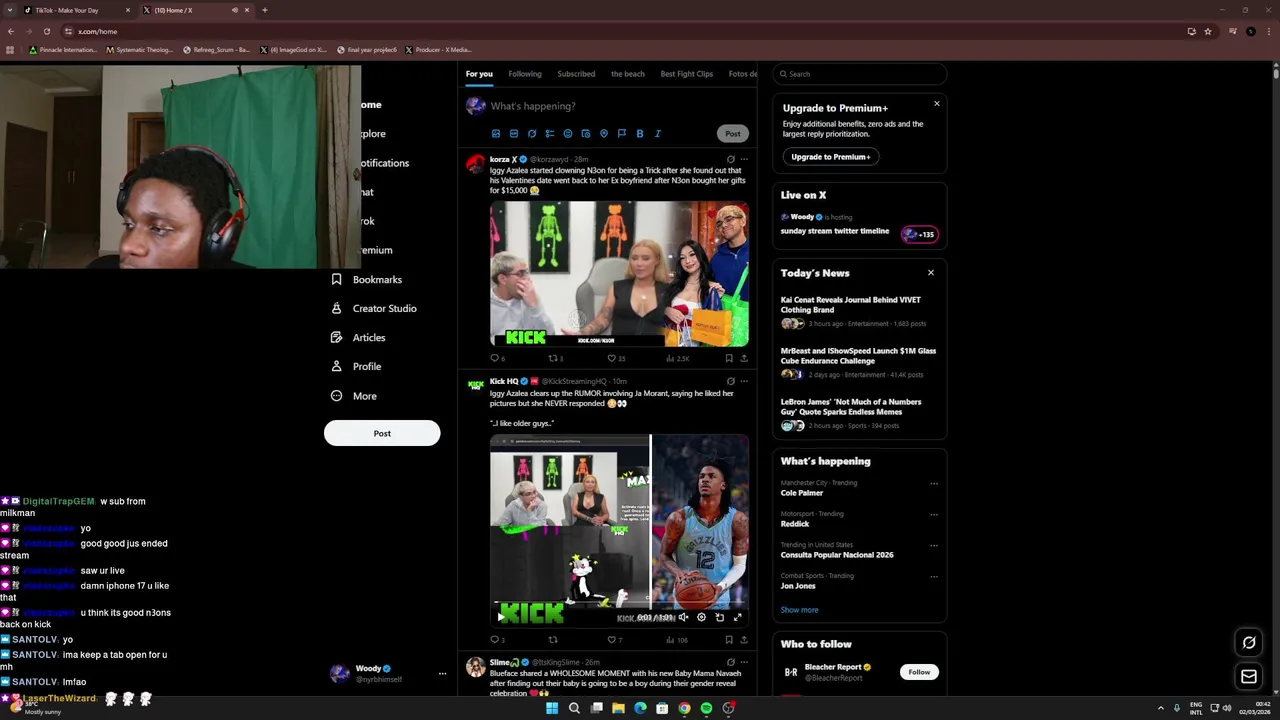Open Spotify from taskbar

(706, 708)
